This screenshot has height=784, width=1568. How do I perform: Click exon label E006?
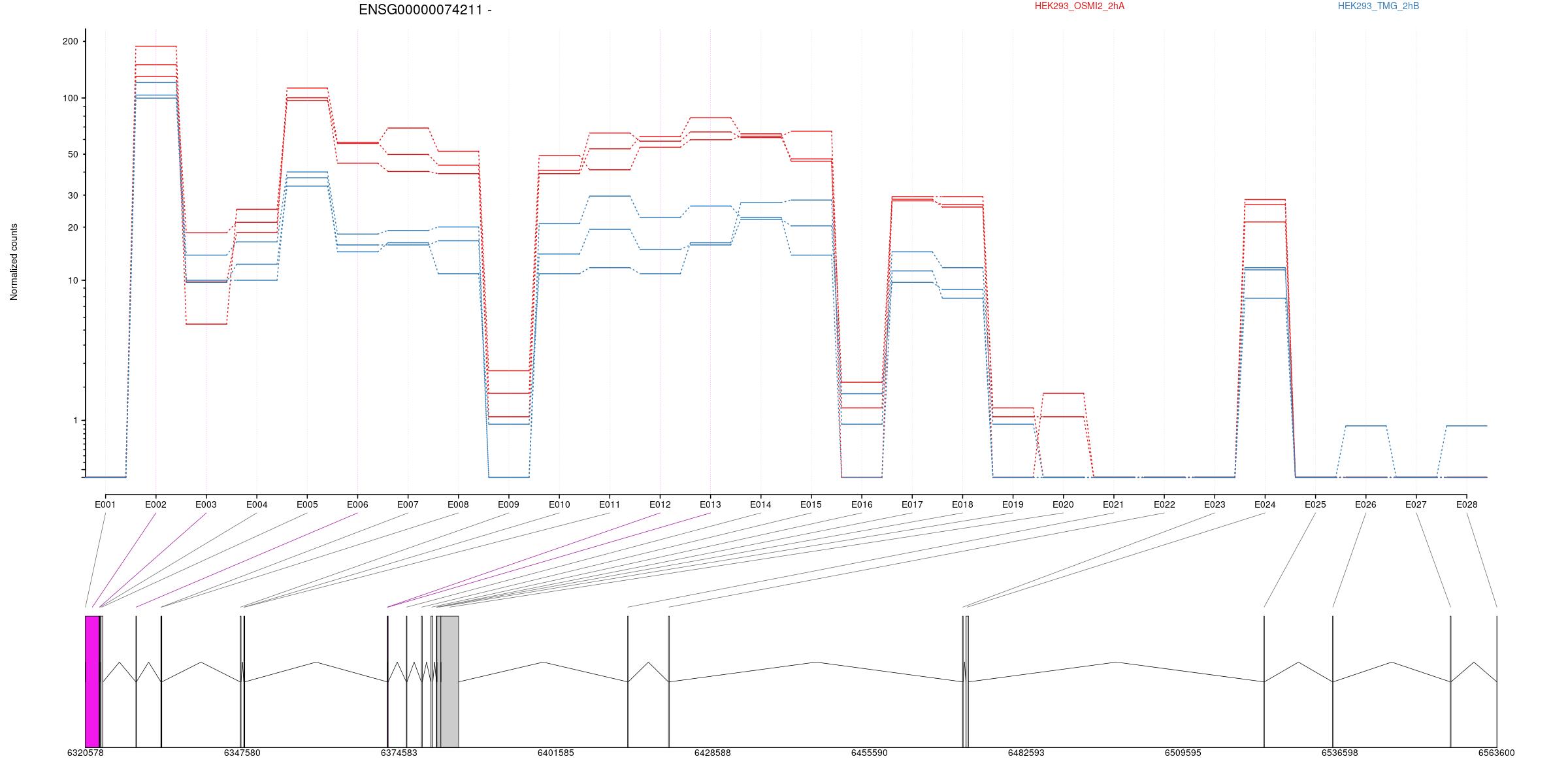[x=357, y=504]
